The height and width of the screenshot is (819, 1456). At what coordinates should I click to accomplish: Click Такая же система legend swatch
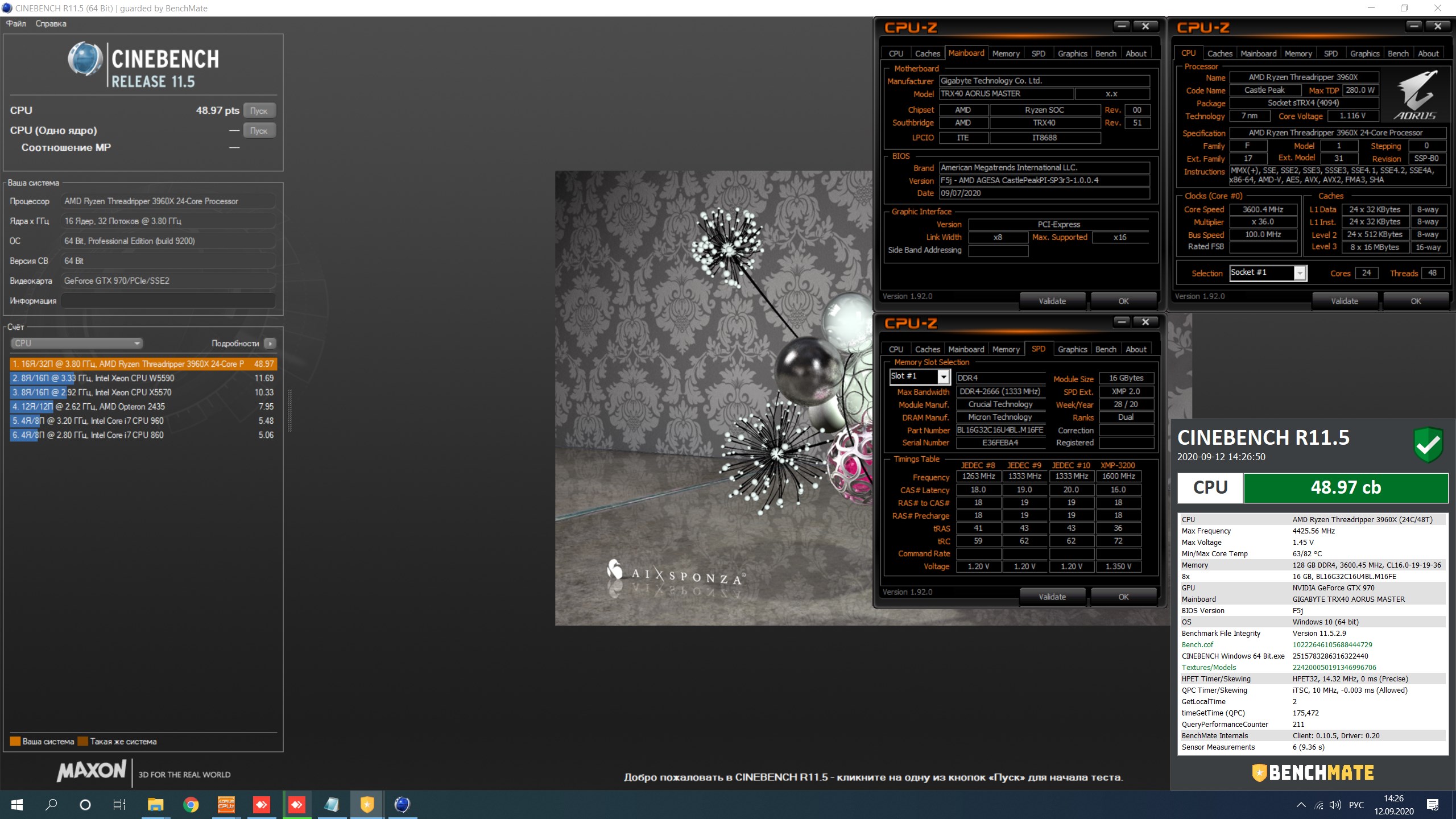[83, 741]
